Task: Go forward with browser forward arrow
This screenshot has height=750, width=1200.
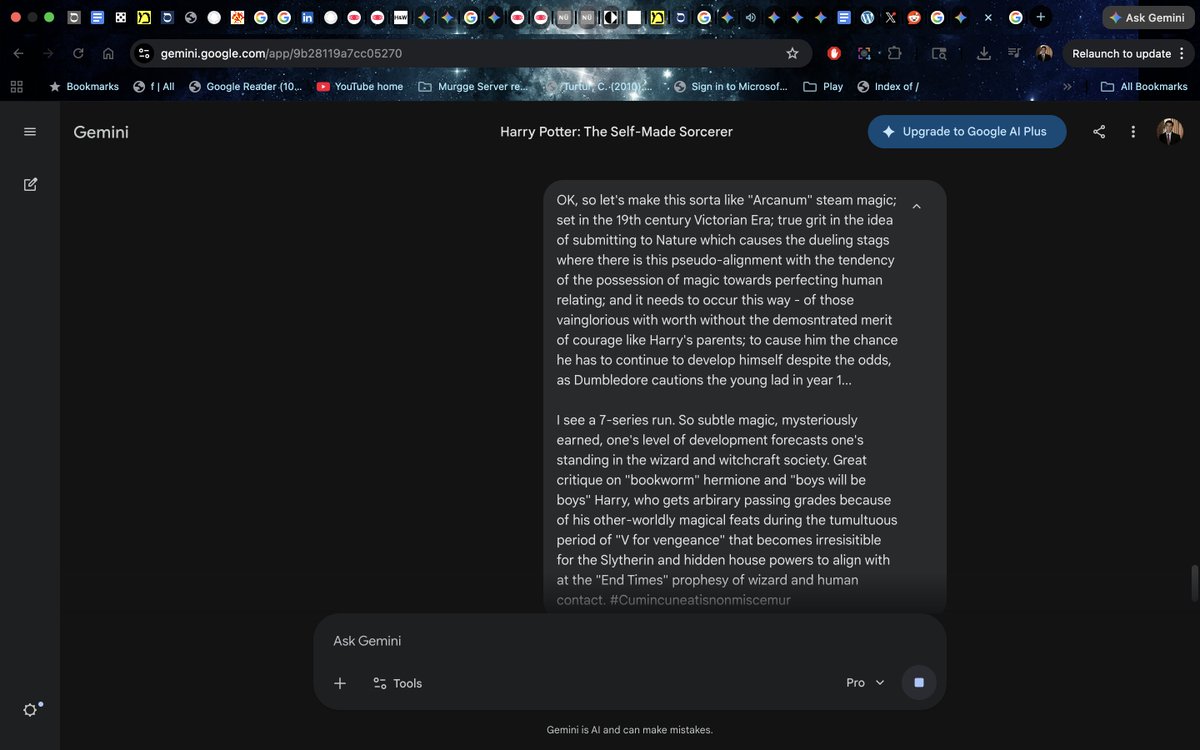Action: tap(48, 53)
